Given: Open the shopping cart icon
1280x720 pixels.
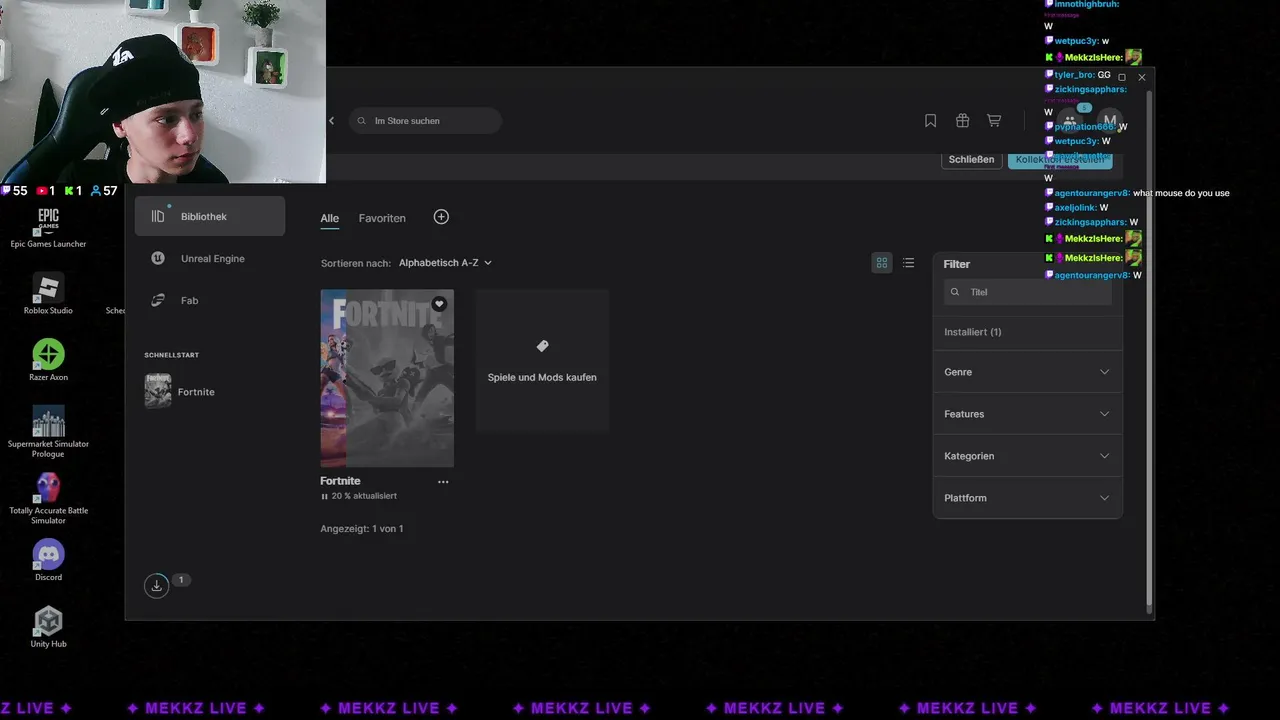Looking at the screenshot, I should 994,121.
